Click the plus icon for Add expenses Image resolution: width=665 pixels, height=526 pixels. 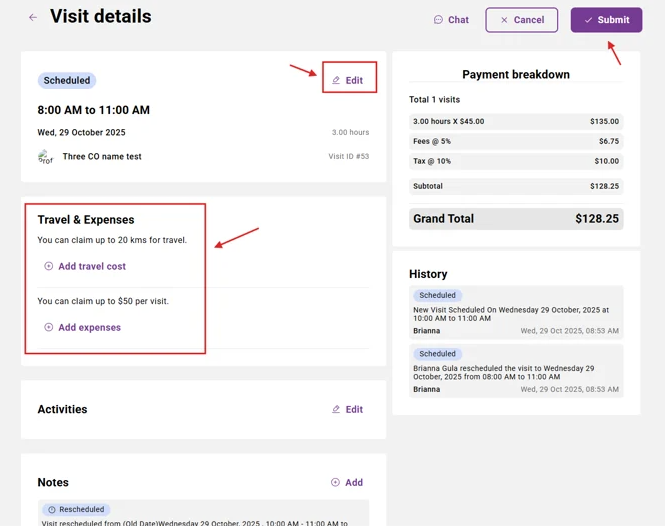point(49,328)
